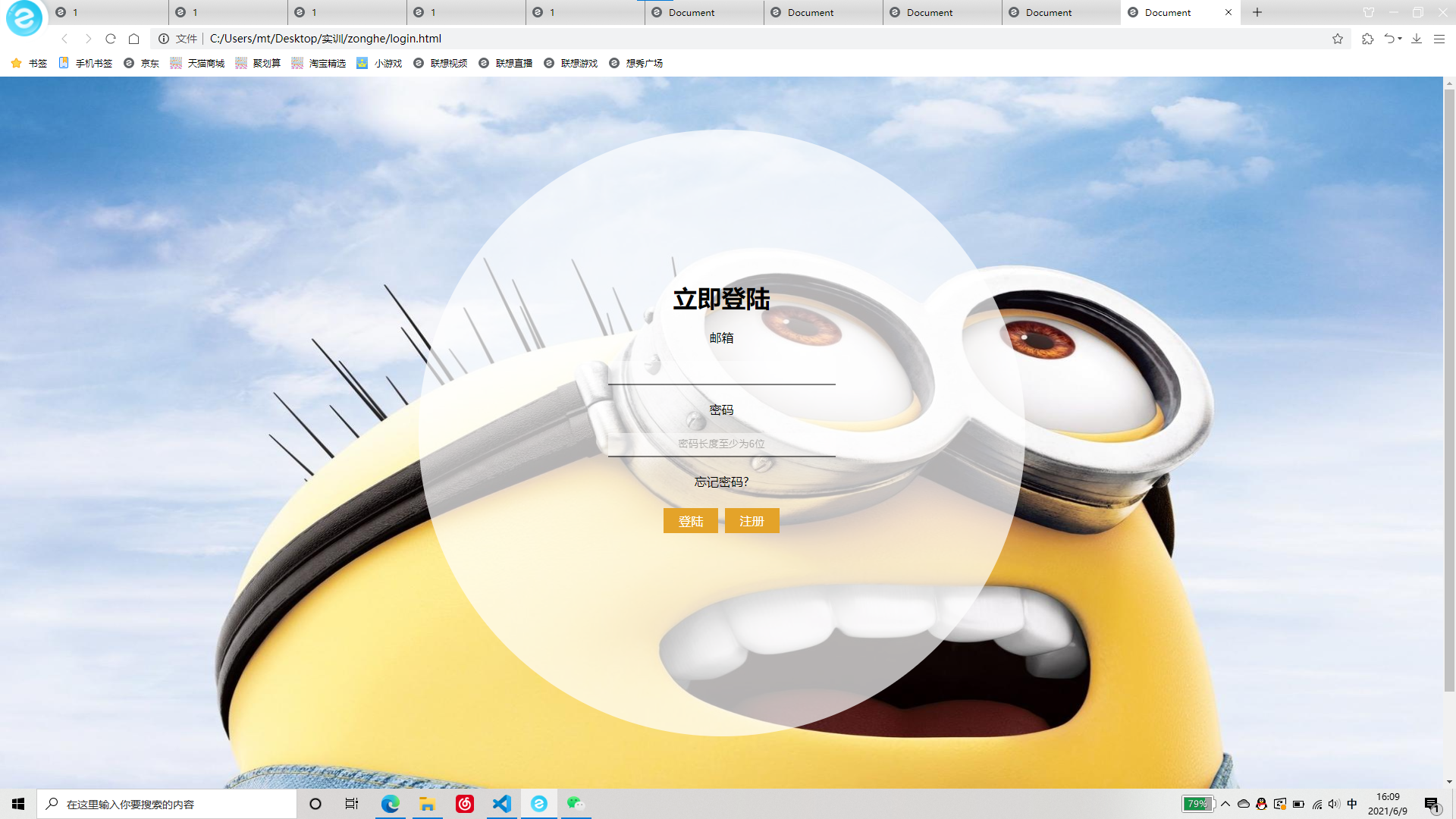This screenshot has width=1456, height=819.
Task: Open the browser hamburger main menu
Action: click(x=1439, y=39)
